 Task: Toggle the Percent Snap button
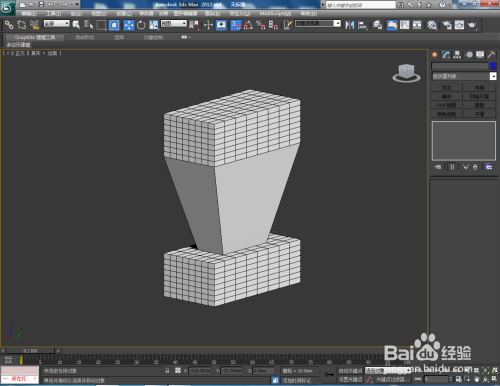(261, 25)
